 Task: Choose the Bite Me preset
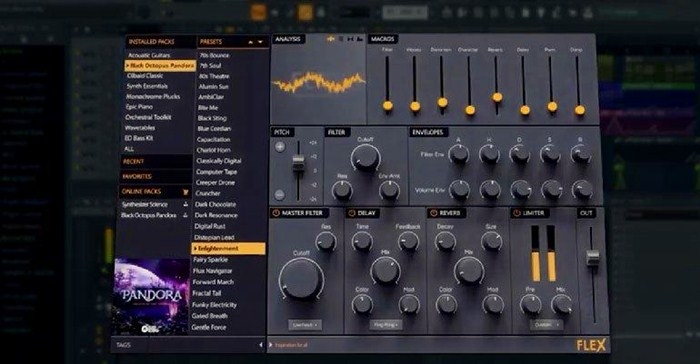pyautogui.click(x=208, y=108)
